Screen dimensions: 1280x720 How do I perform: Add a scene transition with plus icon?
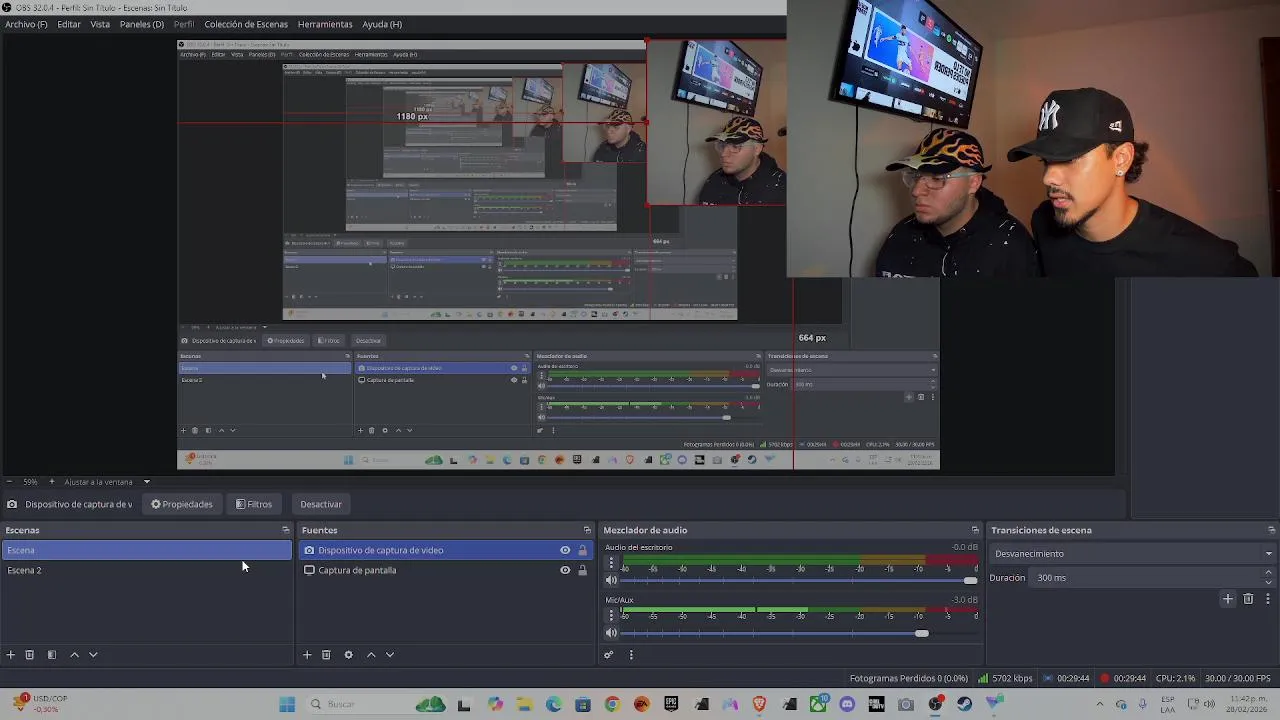pos(1228,599)
